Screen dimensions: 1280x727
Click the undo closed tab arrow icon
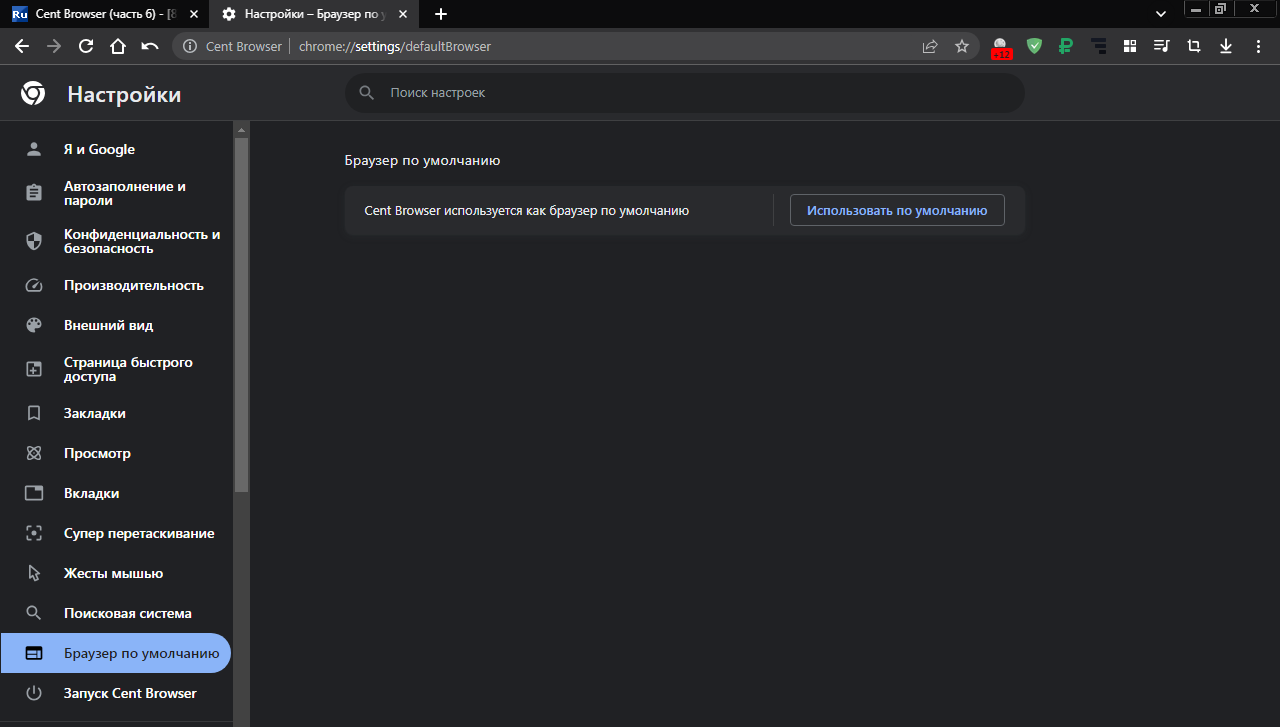(150, 46)
